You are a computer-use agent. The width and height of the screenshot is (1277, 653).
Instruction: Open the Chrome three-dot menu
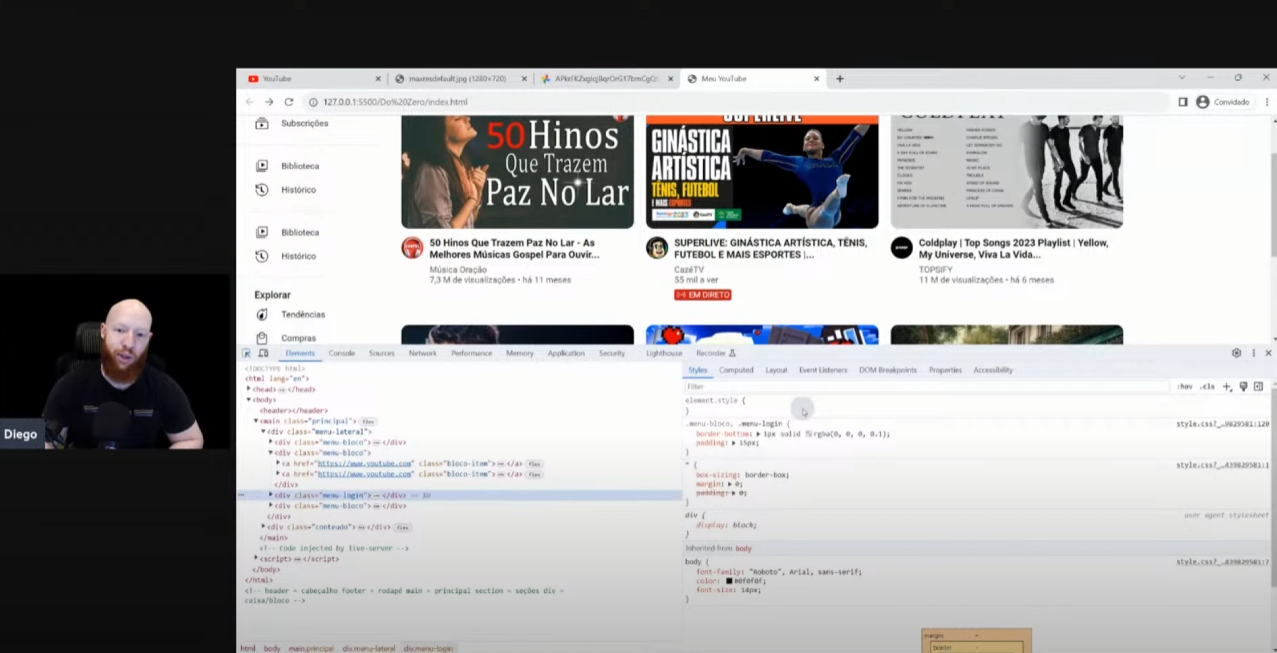coord(1267,102)
